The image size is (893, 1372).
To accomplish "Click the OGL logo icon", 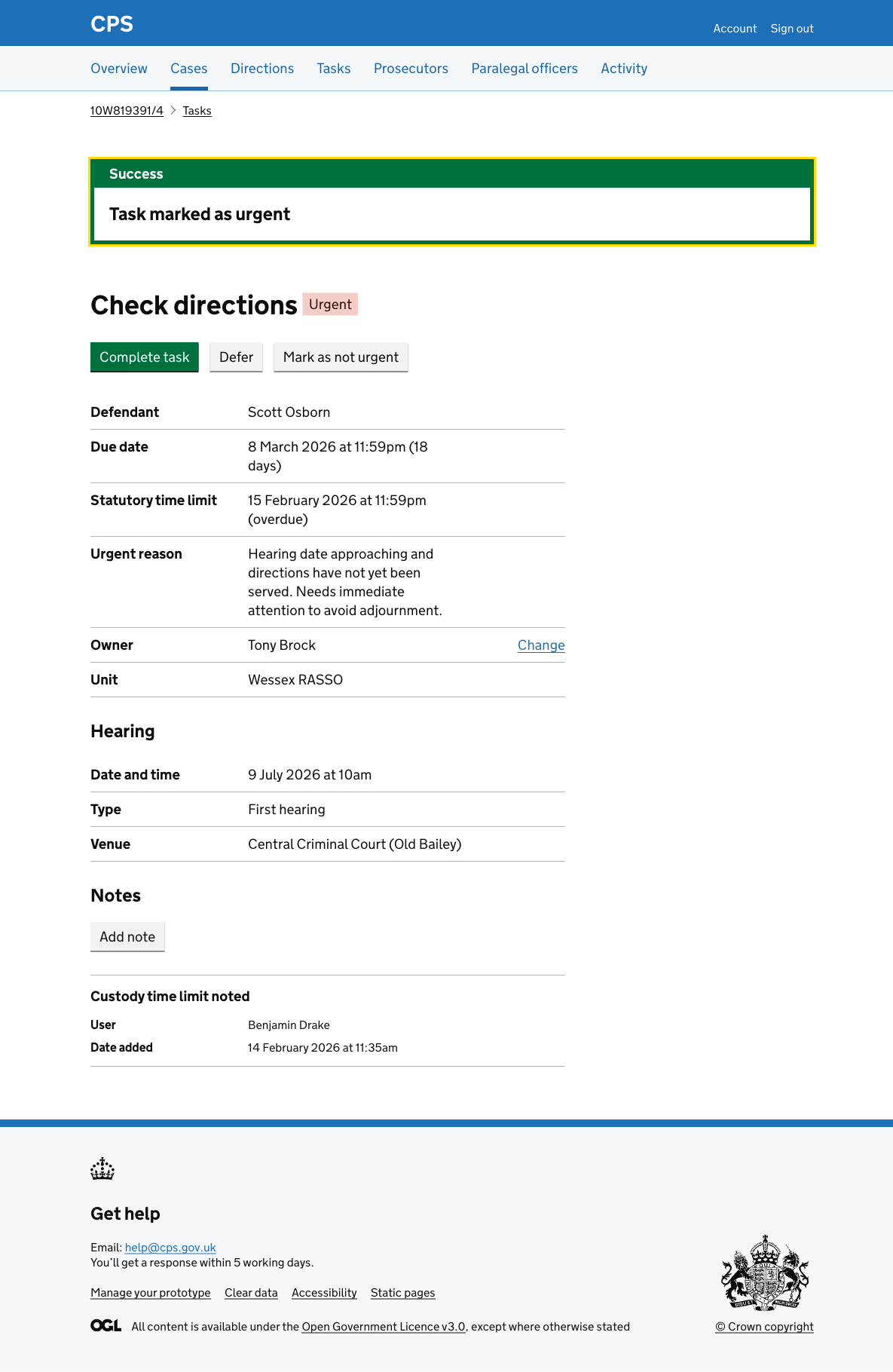I will 106,1326.
